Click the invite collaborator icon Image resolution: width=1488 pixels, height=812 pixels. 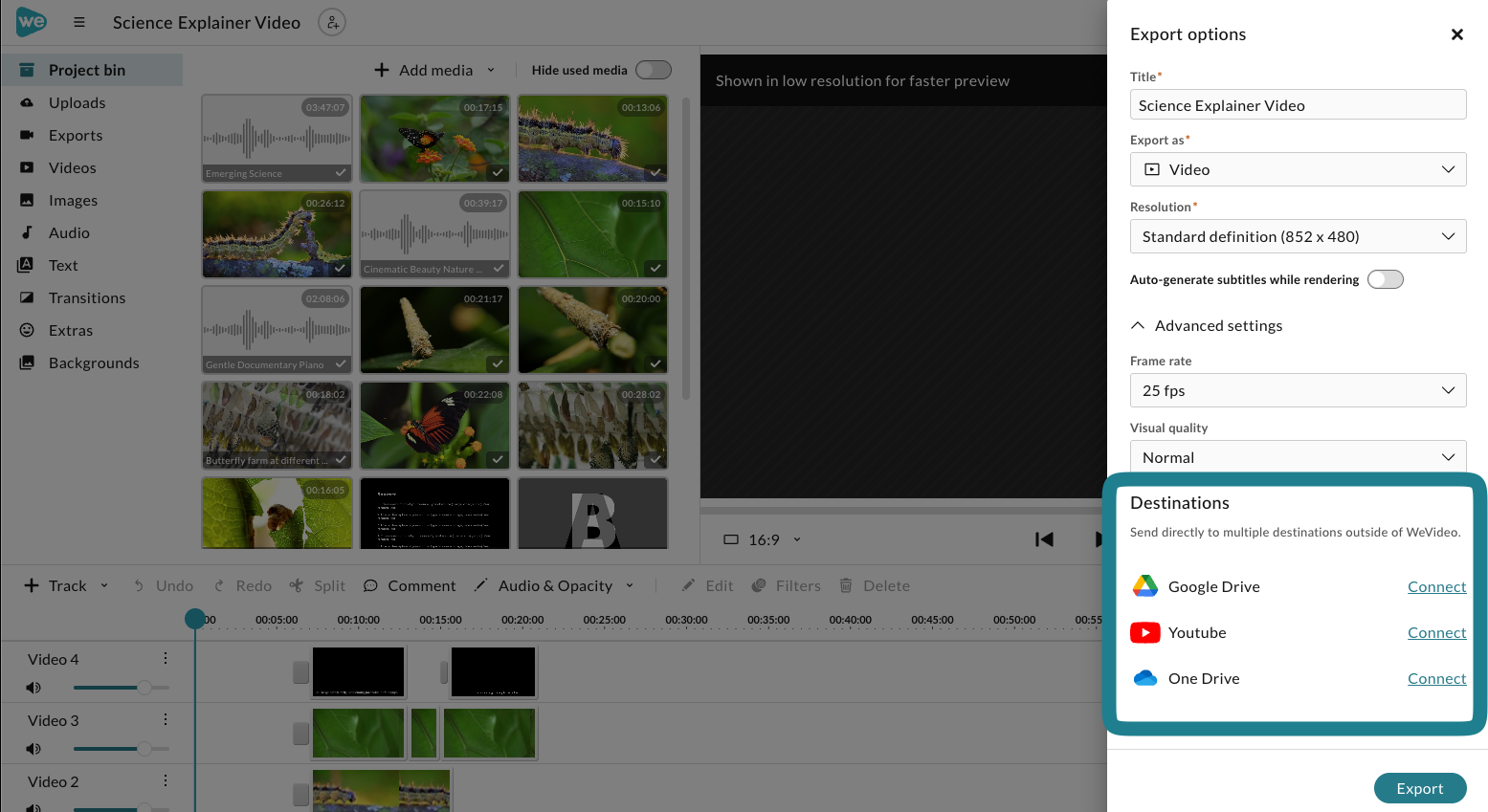tap(332, 22)
